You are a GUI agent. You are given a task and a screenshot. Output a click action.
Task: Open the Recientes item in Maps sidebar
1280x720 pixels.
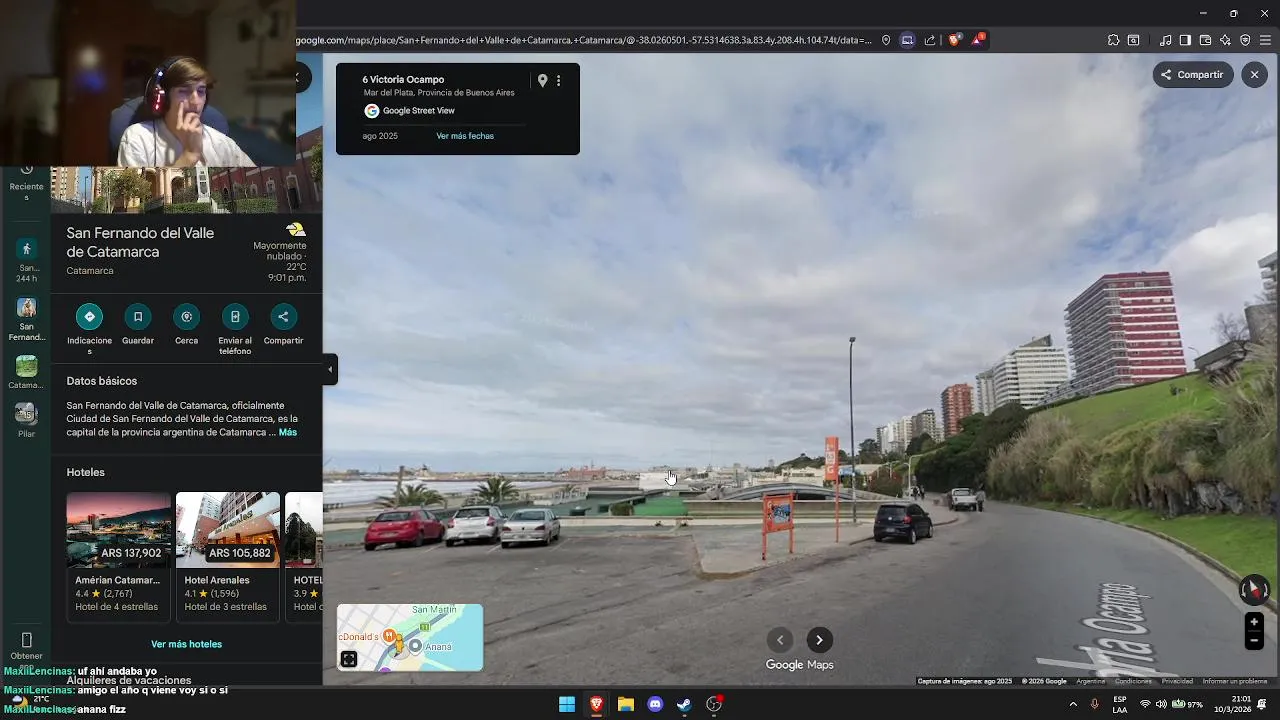(x=27, y=184)
